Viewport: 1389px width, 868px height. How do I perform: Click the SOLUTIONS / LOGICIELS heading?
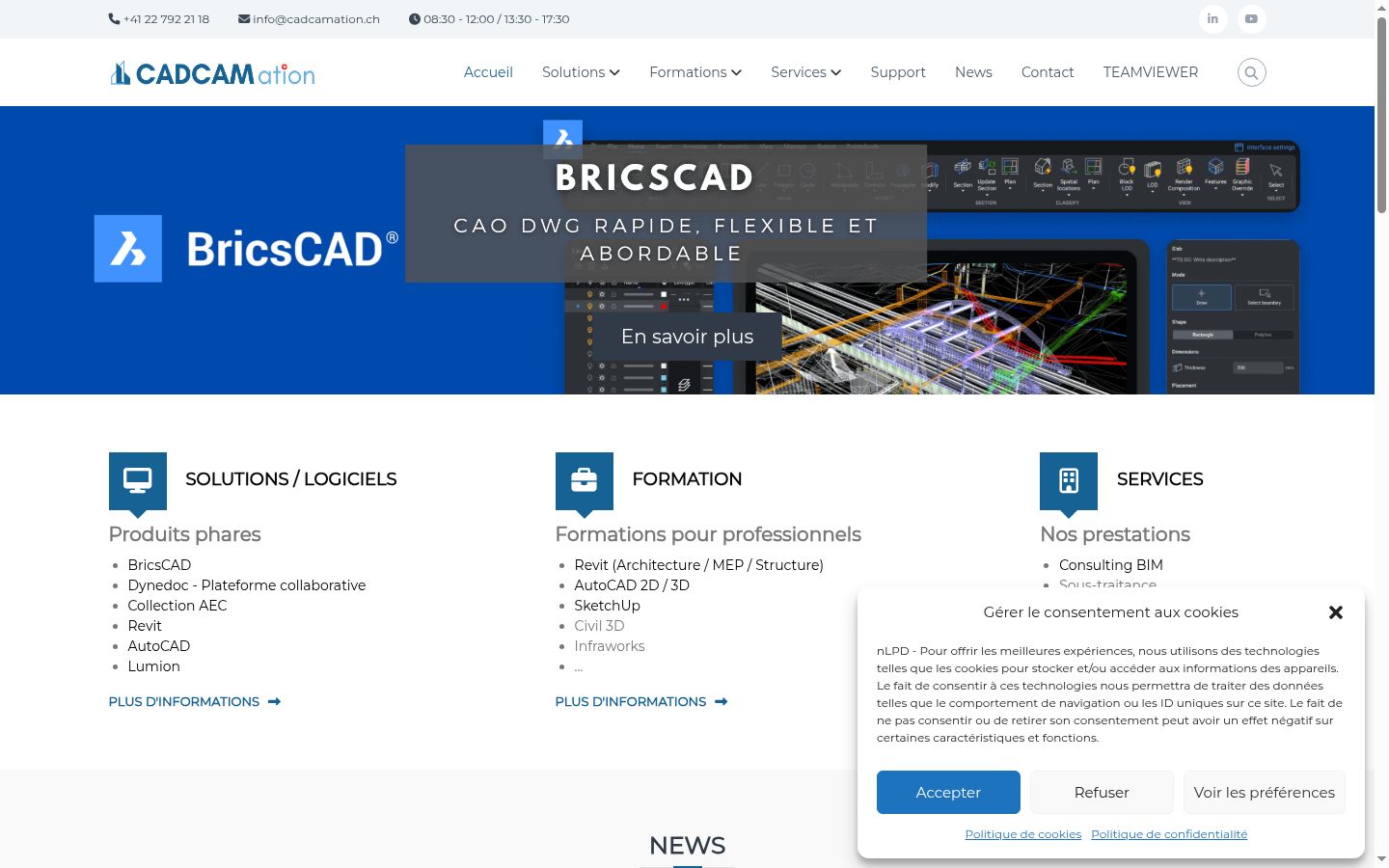(x=290, y=479)
